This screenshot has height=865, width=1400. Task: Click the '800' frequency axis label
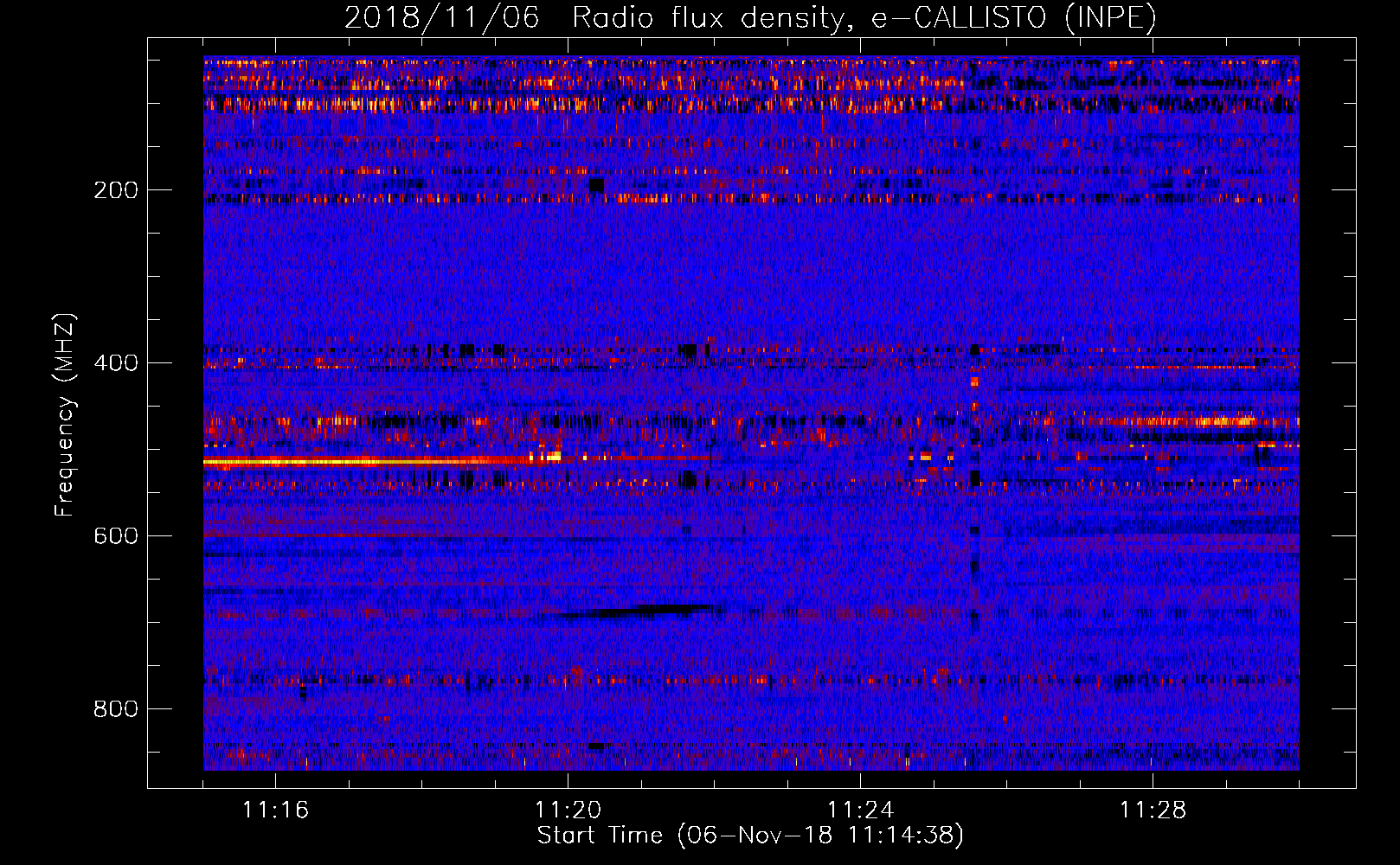point(116,709)
